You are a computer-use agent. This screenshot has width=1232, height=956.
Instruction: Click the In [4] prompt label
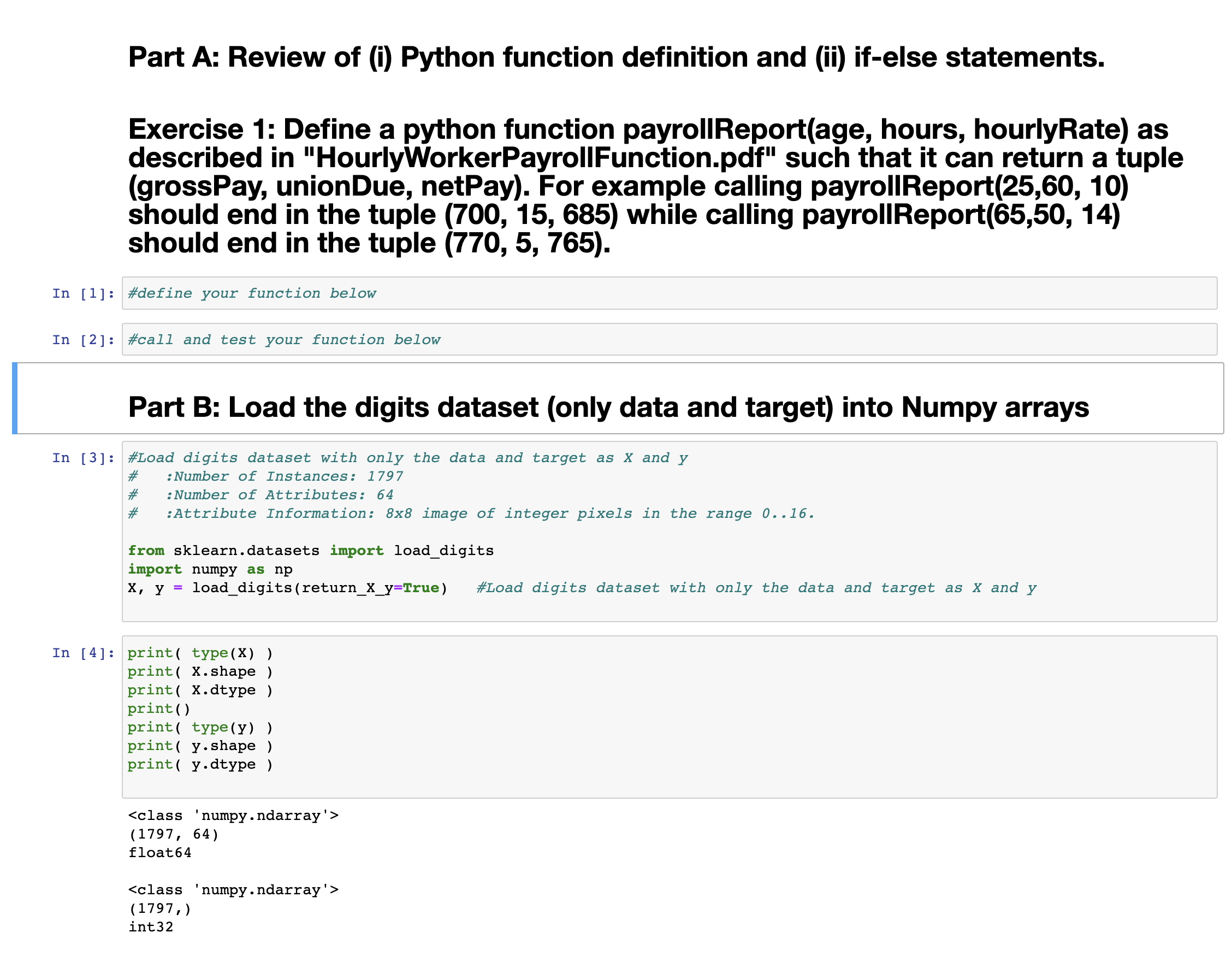pyautogui.click(x=84, y=653)
